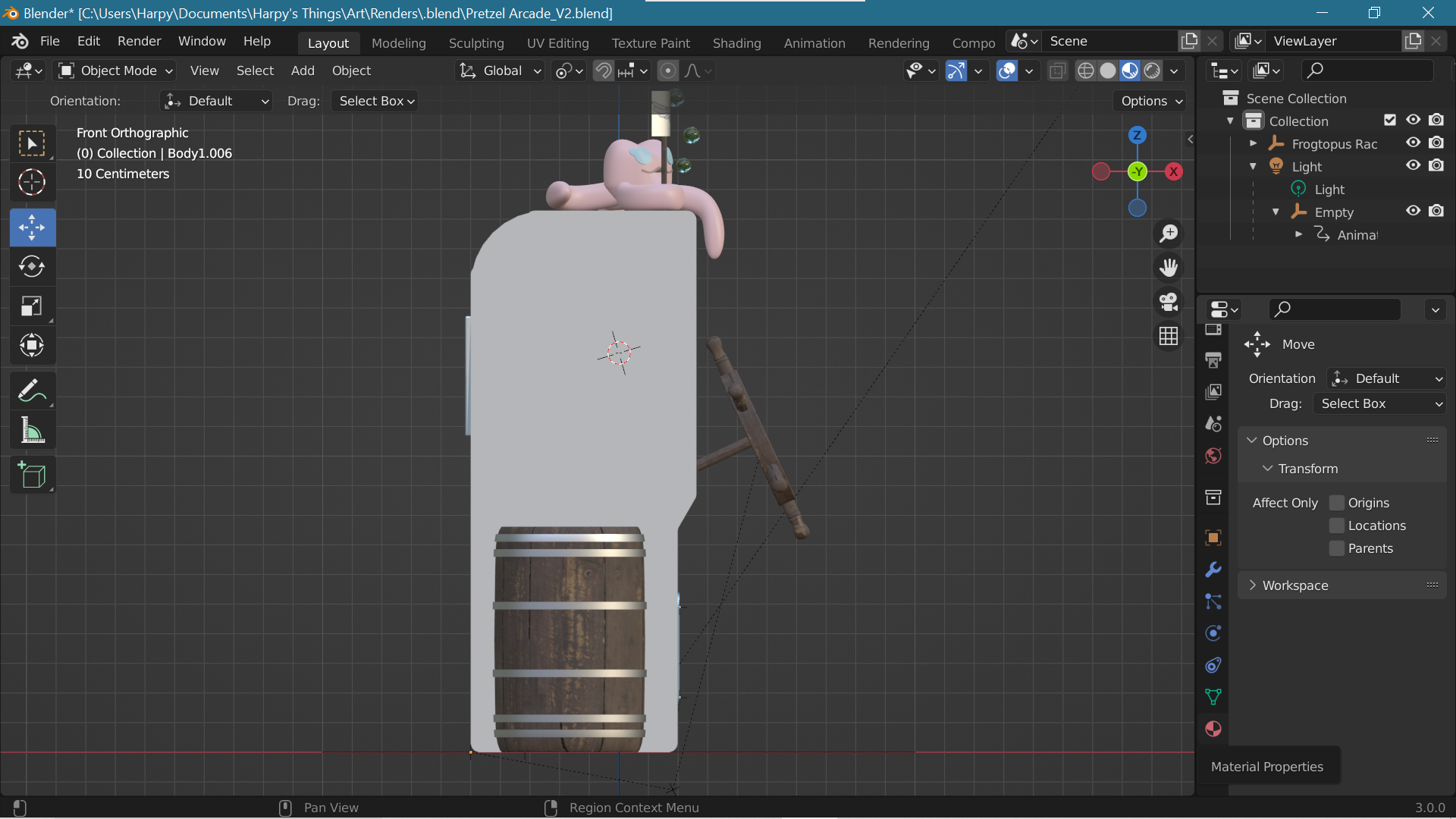Open Output Properties printer tab
Viewport: 1456px width, 819px height.
tap(1213, 360)
